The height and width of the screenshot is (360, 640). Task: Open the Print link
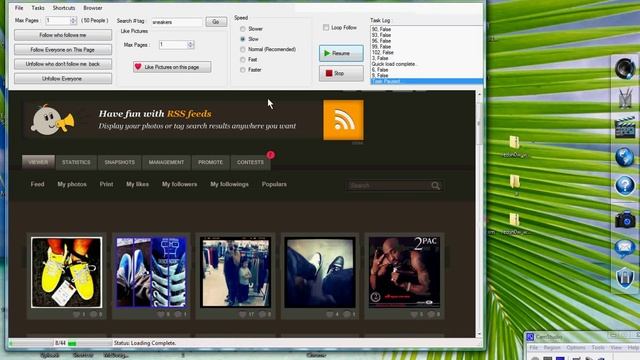(106, 184)
